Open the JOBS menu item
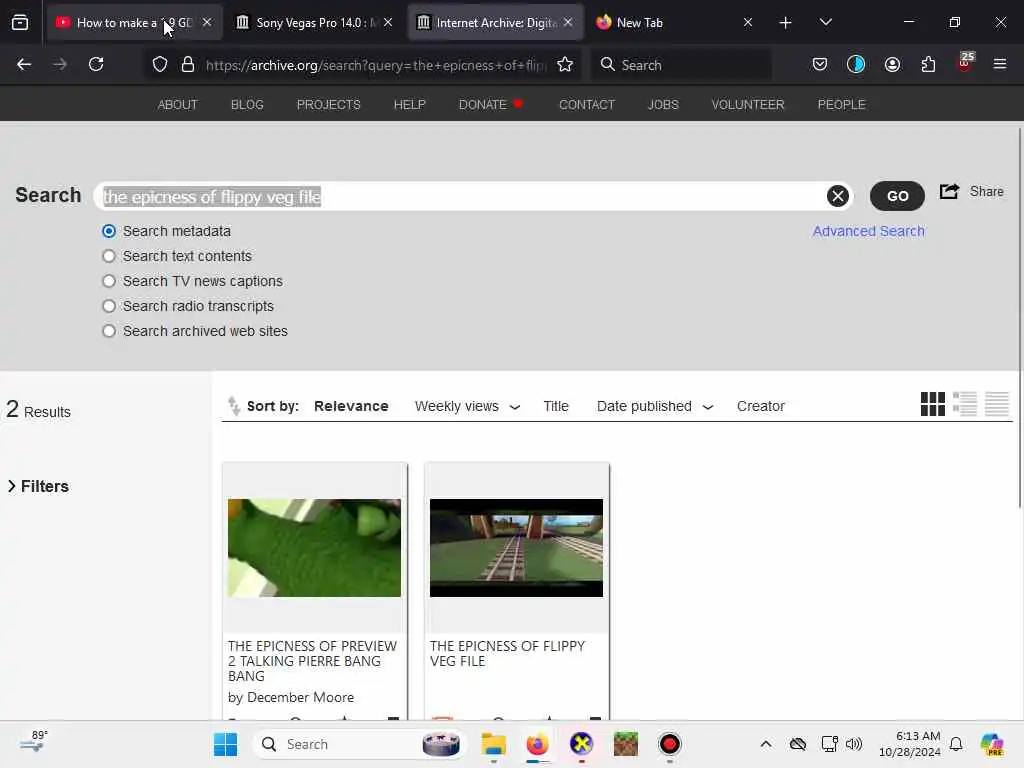The width and height of the screenshot is (1024, 768). [663, 104]
